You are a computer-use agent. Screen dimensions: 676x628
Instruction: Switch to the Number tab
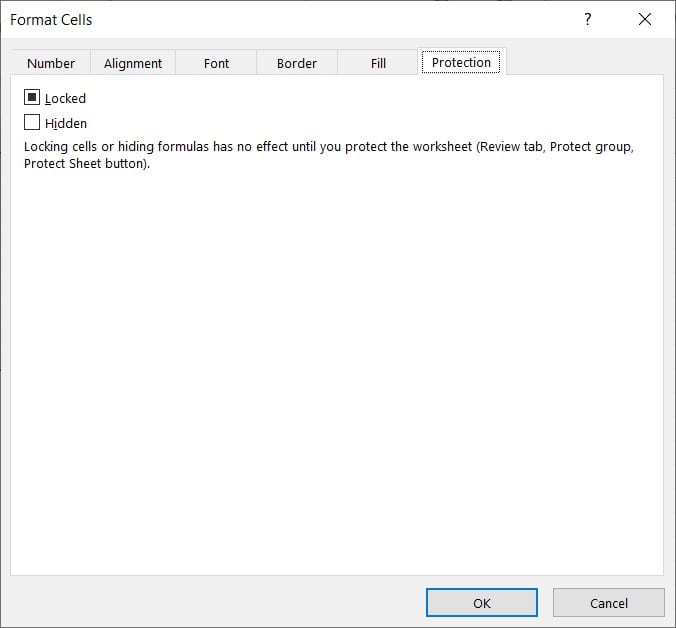51,63
